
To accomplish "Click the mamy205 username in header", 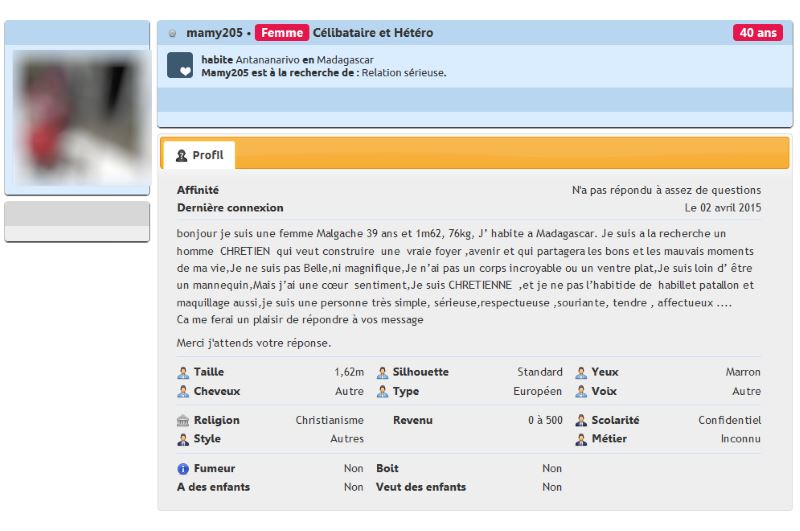I will tap(213, 33).
